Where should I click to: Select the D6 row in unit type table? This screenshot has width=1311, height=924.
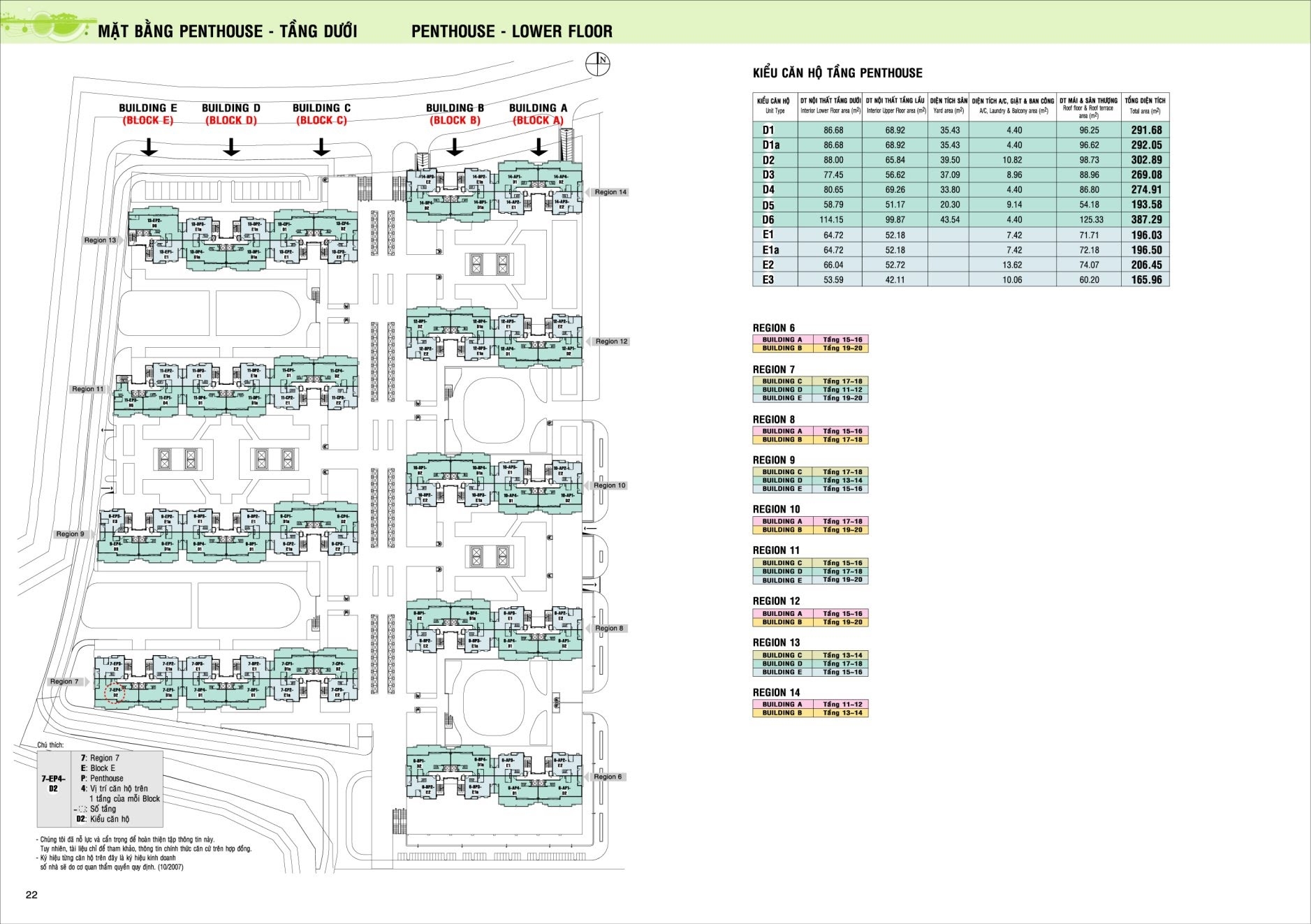tap(960, 220)
